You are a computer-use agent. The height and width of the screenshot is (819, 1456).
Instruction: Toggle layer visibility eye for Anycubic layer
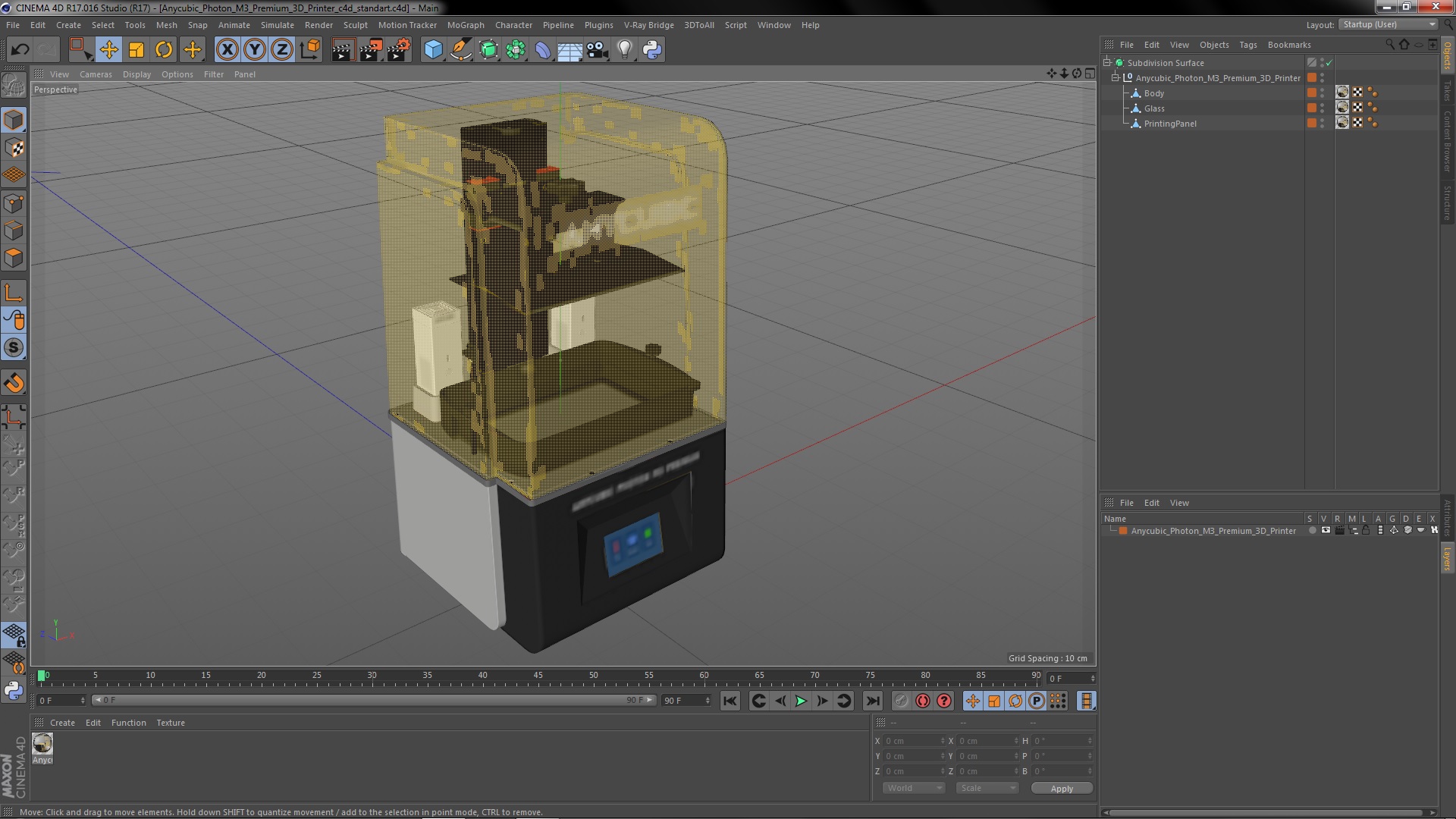[x=1325, y=531]
